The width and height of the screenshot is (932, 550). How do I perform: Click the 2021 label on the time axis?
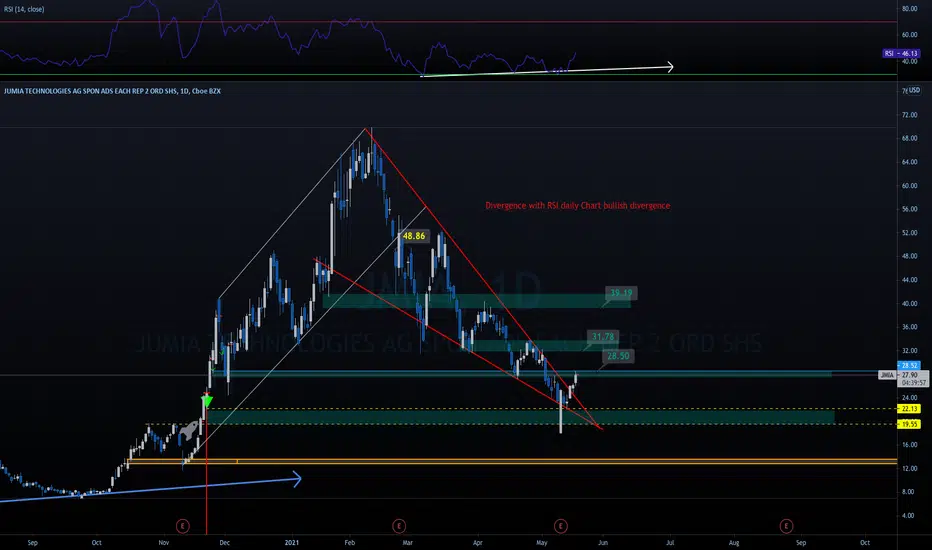tap(292, 542)
